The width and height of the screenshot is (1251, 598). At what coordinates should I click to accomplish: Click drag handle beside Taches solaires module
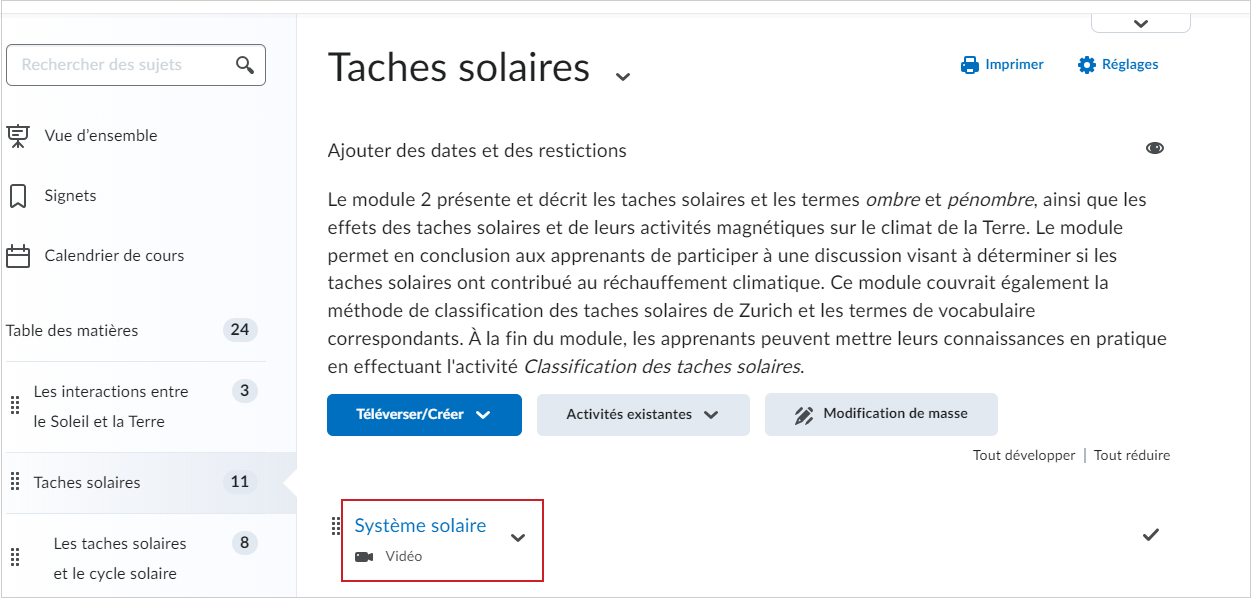pos(15,482)
